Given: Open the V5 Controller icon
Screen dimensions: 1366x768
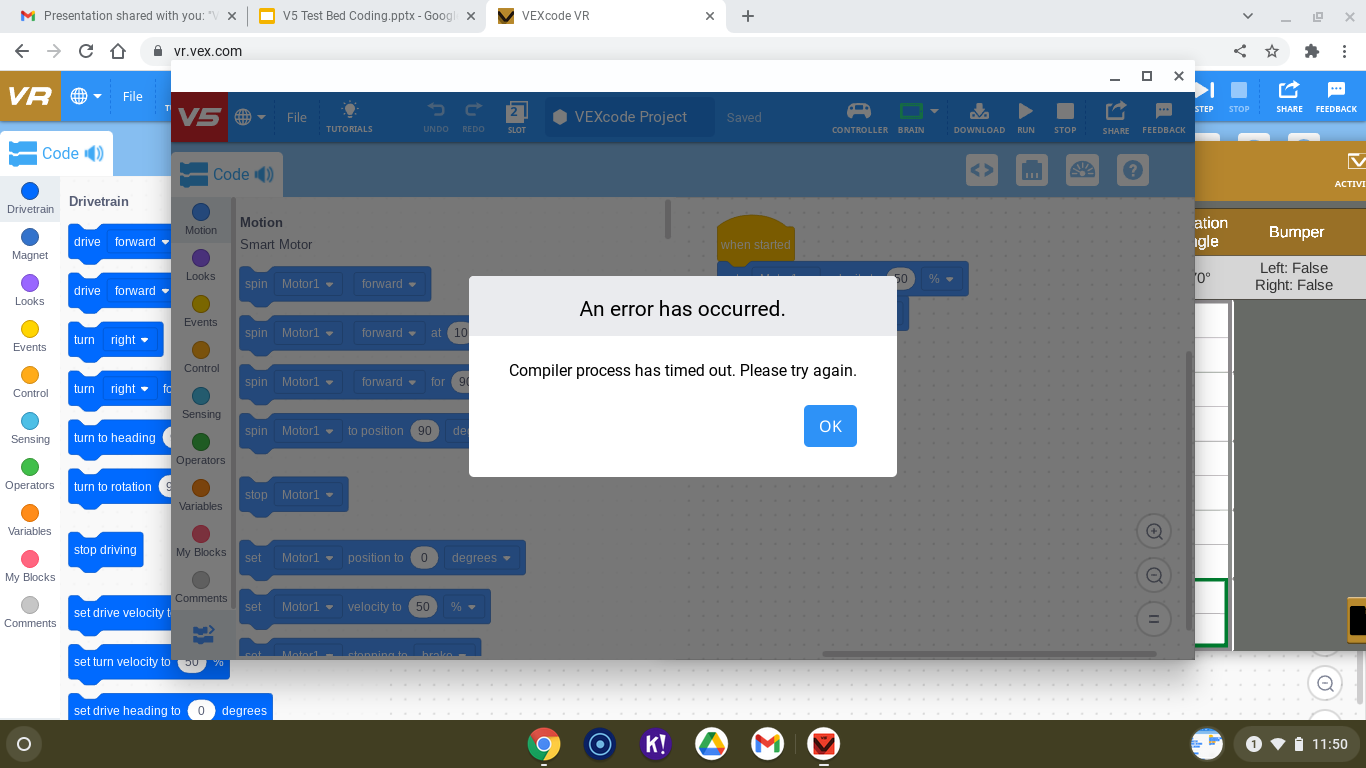Looking at the screenshot, I should (859, 117).
